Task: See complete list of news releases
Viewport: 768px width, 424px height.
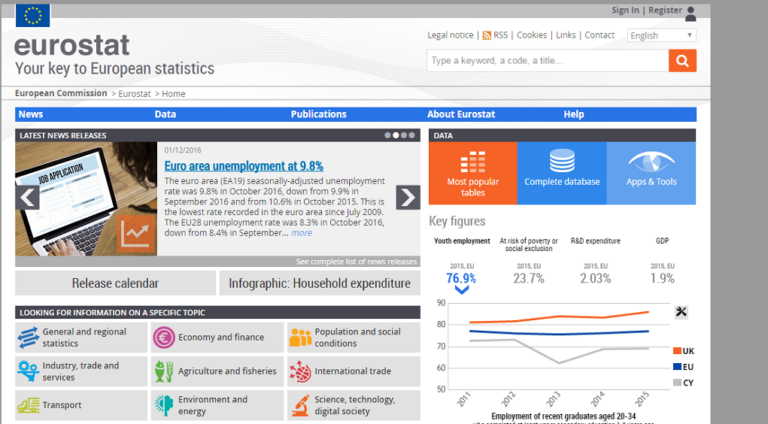Action: [356, 261]
